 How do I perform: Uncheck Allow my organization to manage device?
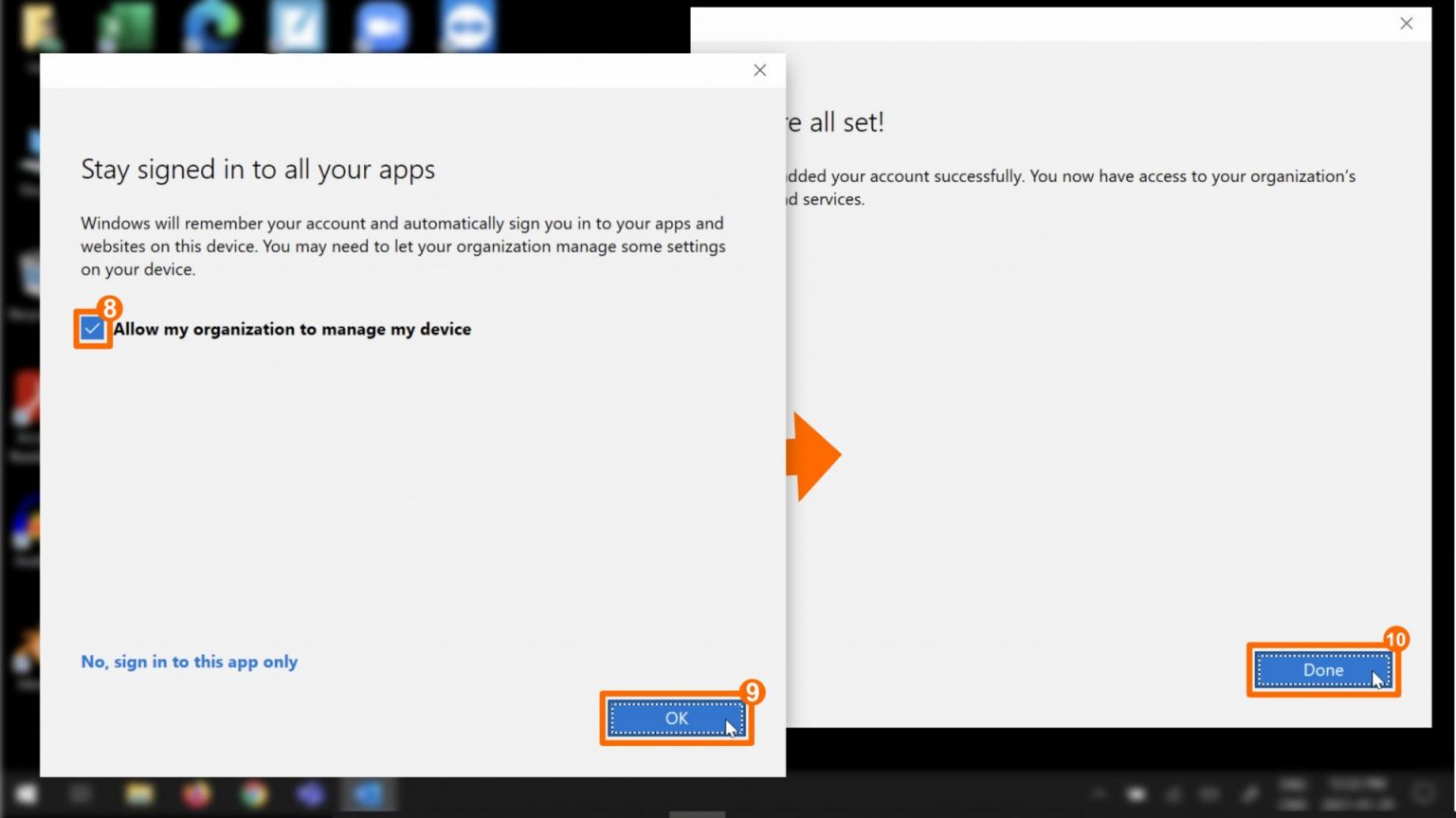coord(92,329)
